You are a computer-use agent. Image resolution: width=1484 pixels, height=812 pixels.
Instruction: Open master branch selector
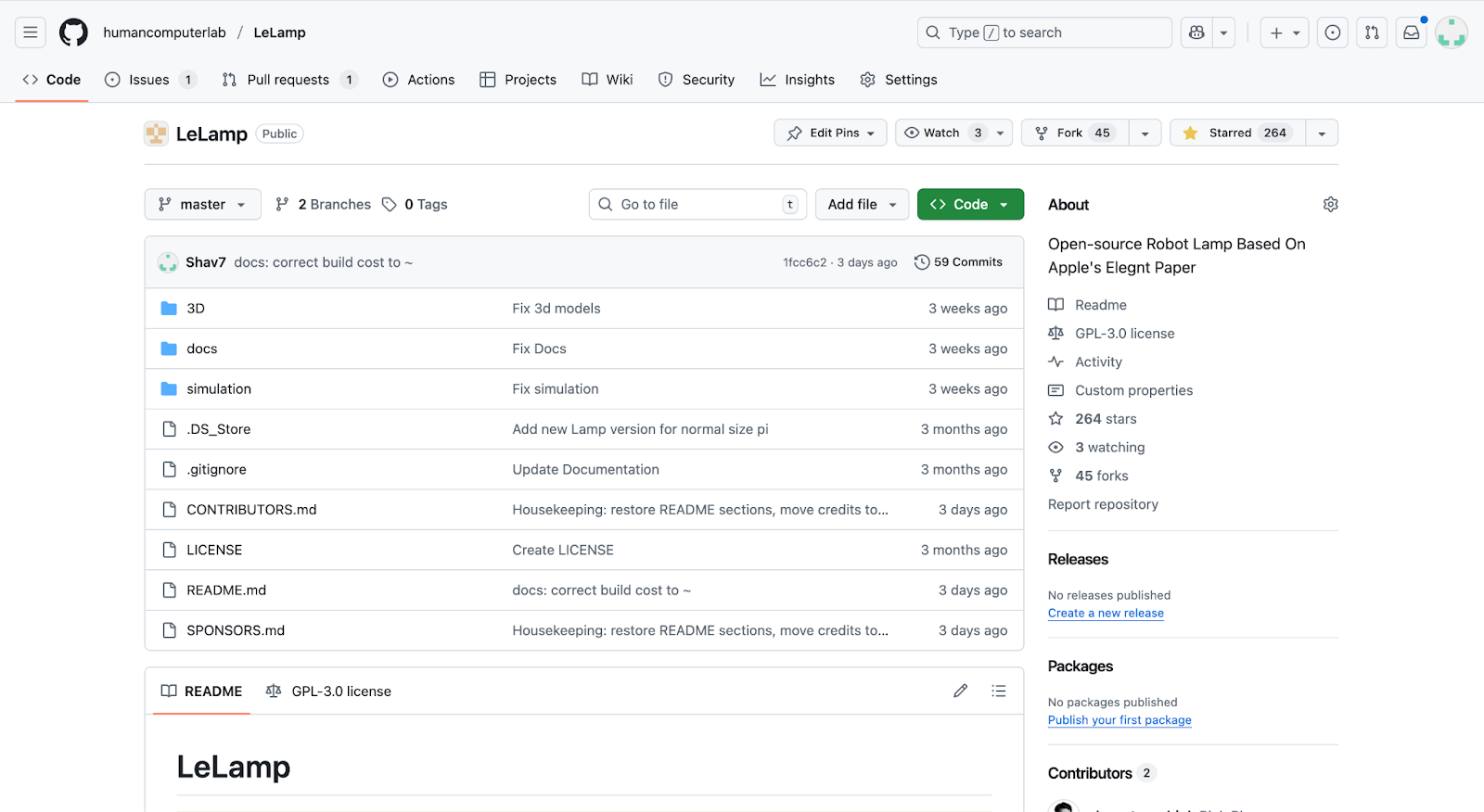tap(202, 204)
